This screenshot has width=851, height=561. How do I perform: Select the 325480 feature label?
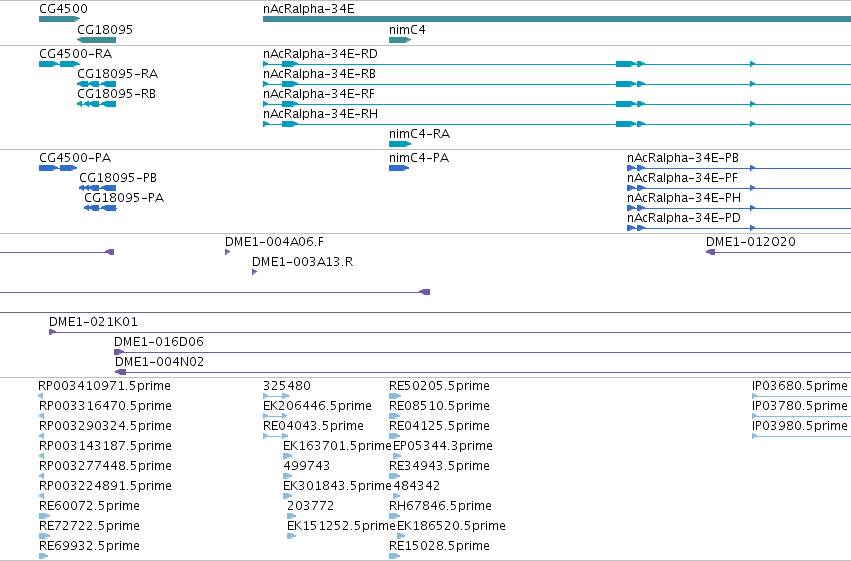coord(287,386)
